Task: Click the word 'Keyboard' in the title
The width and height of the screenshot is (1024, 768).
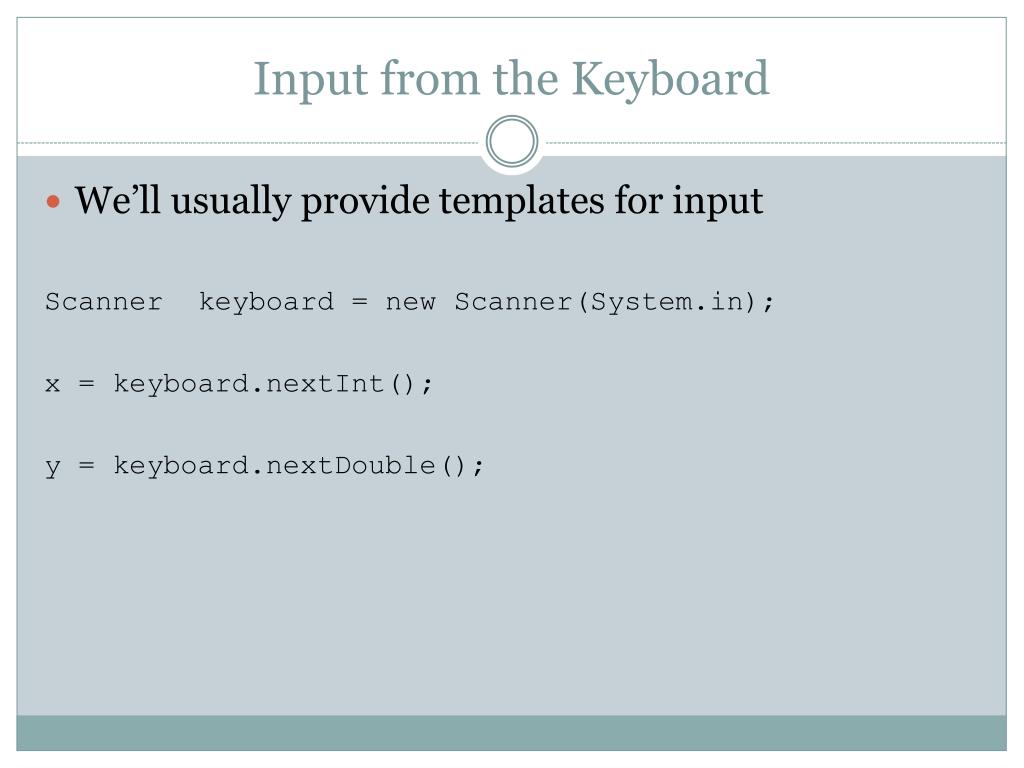Action: (671, 80)
